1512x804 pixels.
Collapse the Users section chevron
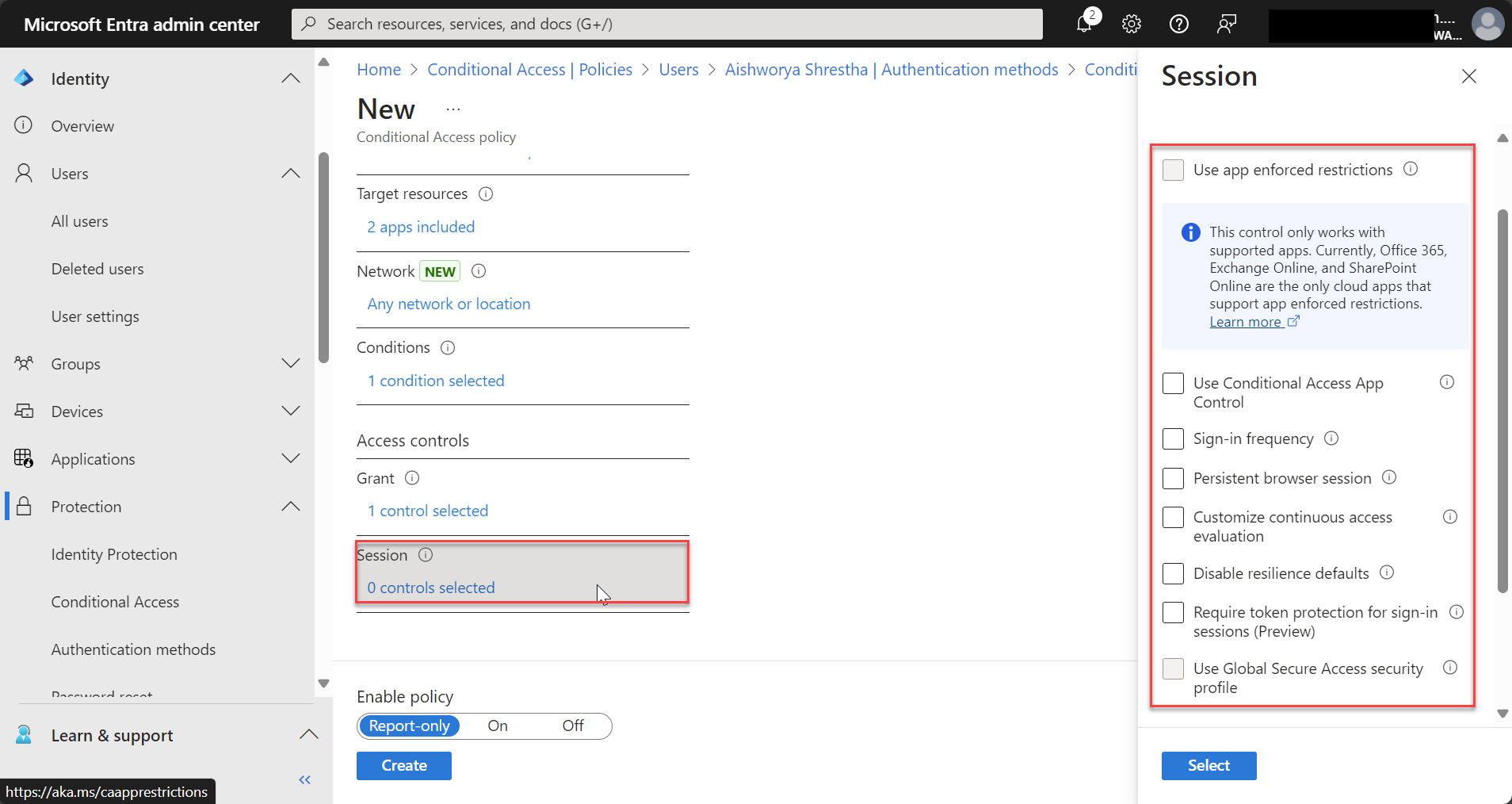coord(291,173)
